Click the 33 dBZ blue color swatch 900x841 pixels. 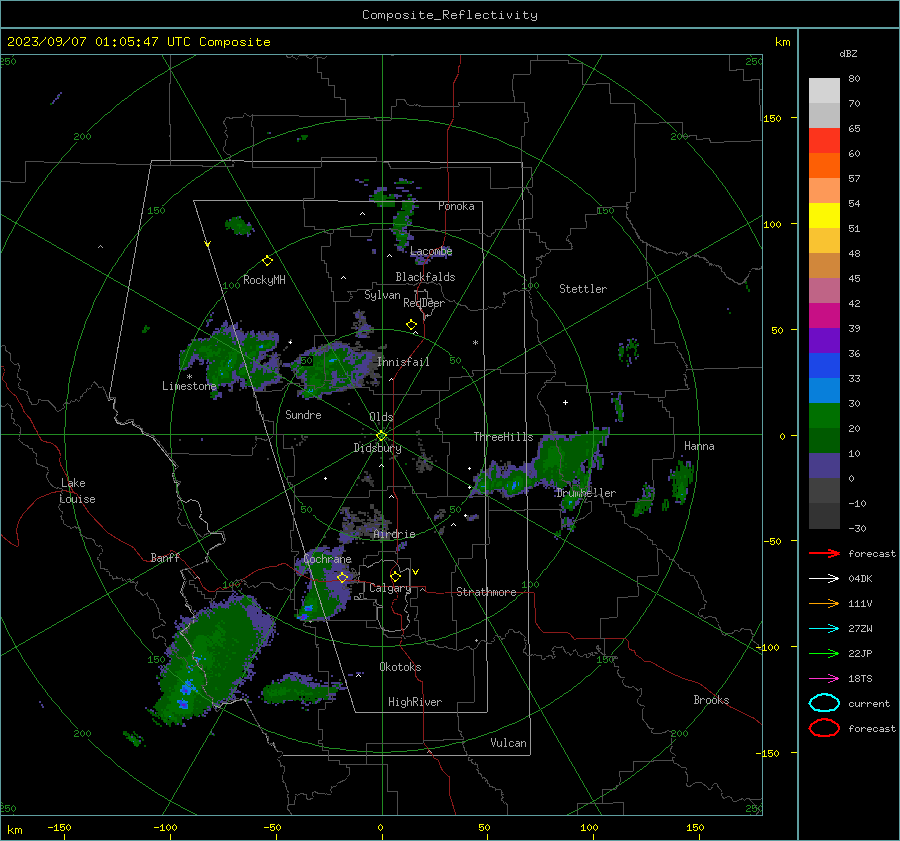pos(824,390)
